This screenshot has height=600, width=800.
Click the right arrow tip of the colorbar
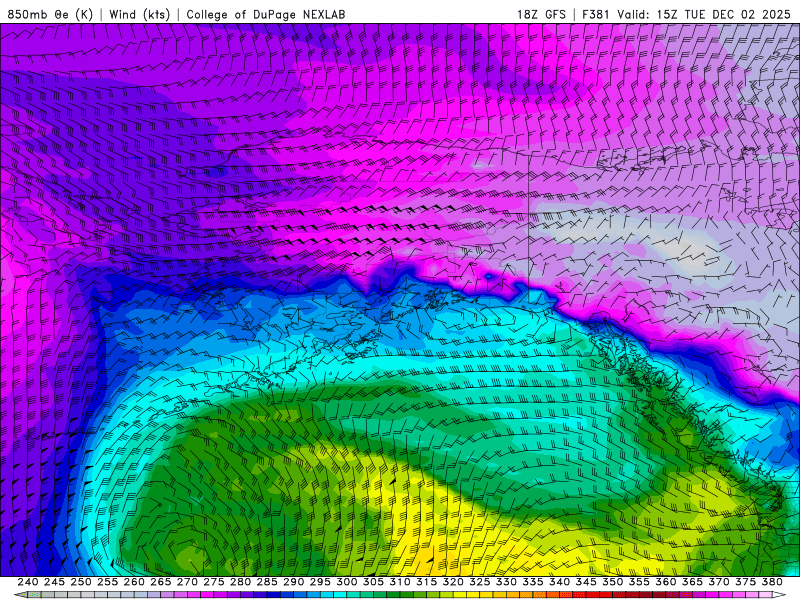pos(781,594)
